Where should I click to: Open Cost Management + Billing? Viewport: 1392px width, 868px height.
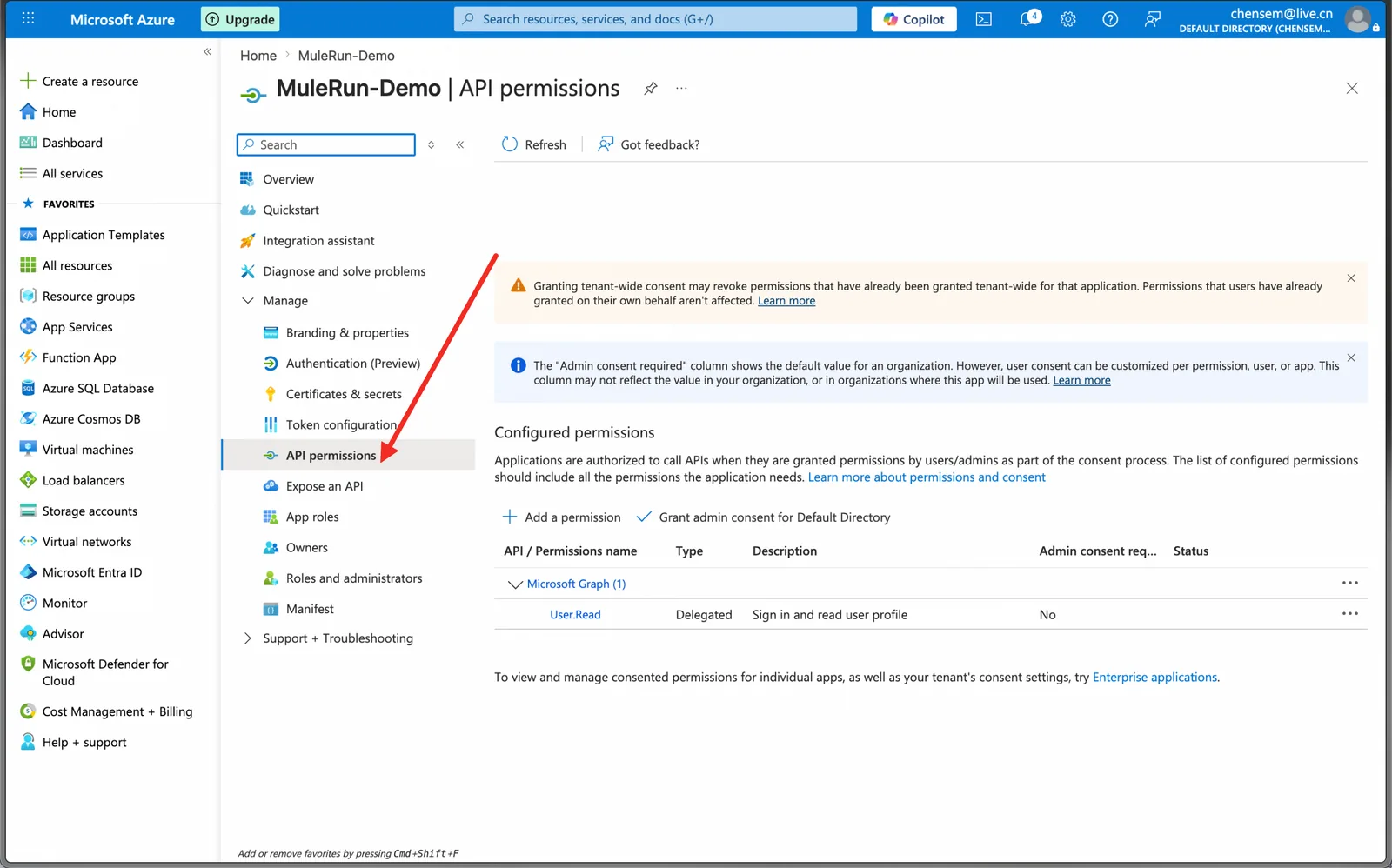point(106,711)
